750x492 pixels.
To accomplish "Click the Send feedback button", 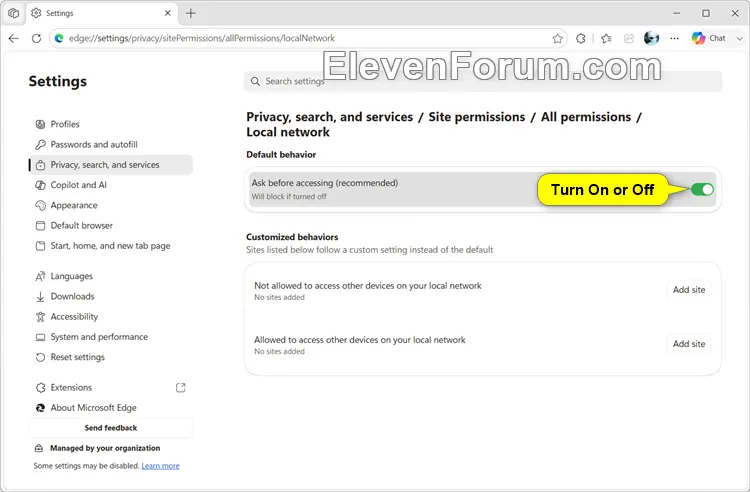I will (111, 428).
